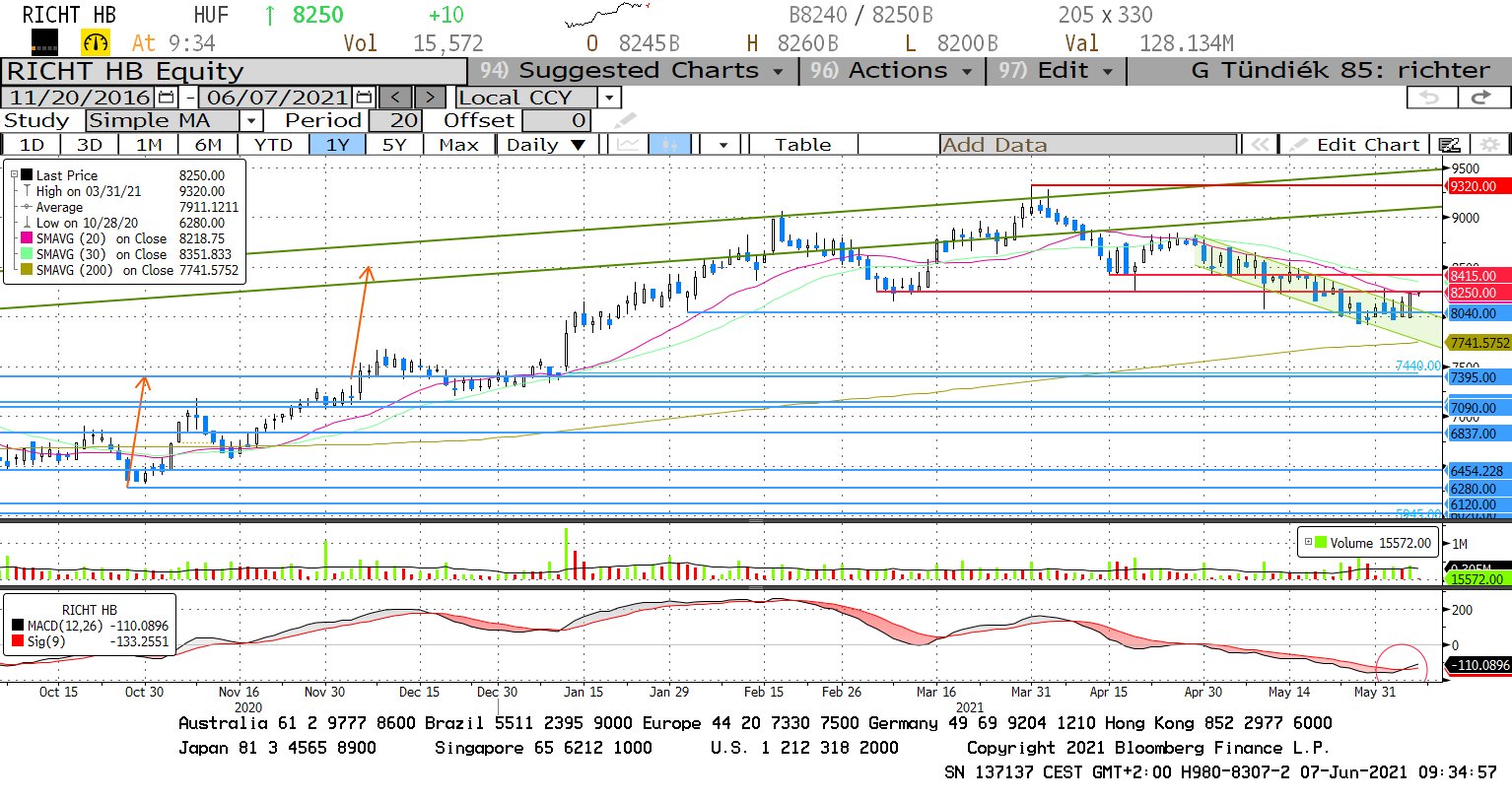Step the date range forward with right arrow

pyautogui.click(x=430, y=98)
